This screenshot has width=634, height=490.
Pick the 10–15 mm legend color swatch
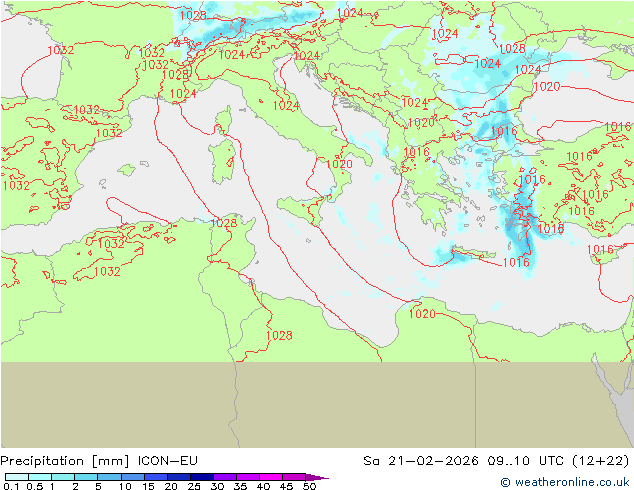coord(132,477)
